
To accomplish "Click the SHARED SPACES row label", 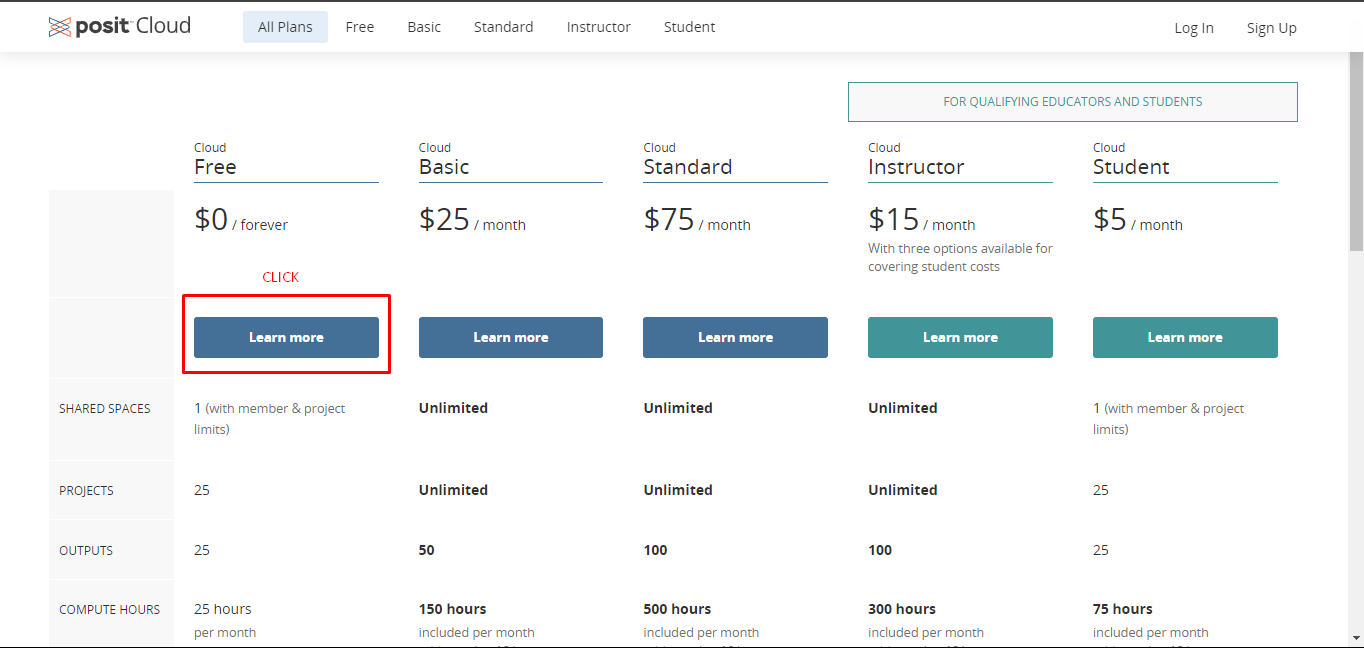I will 105,408.
